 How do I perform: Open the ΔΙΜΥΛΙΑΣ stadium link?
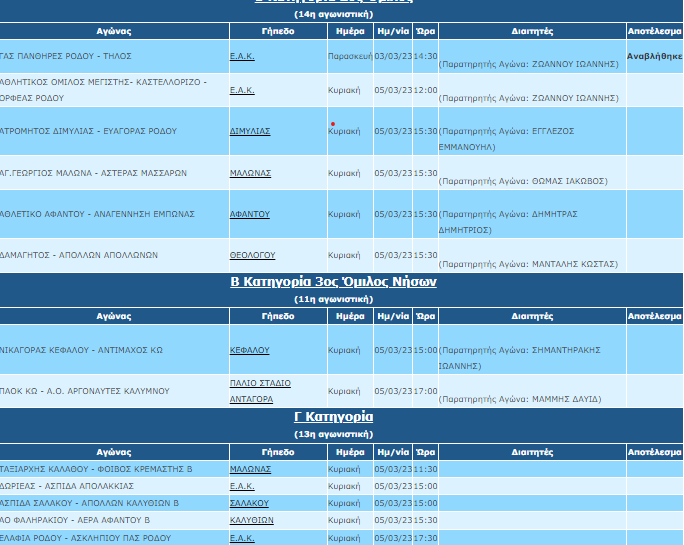pyautogui.click(x=250, y=131)
